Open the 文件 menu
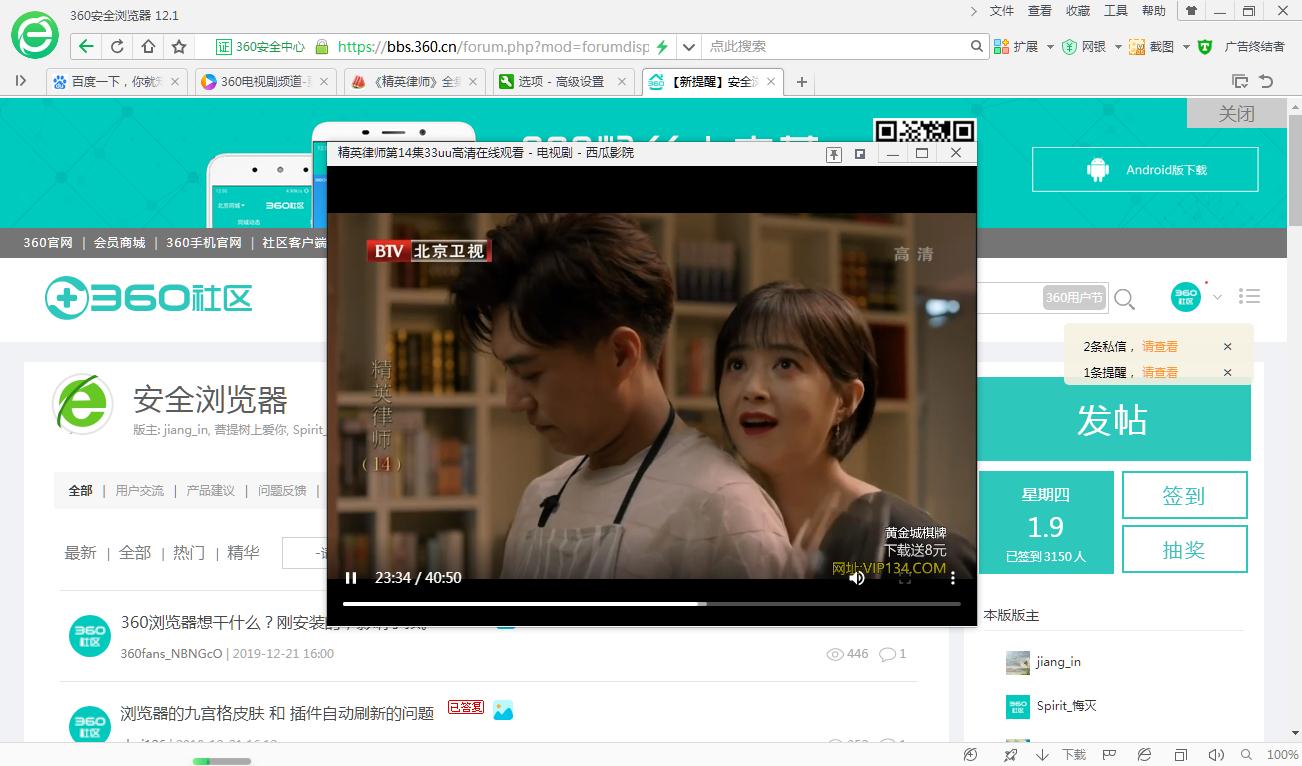This screenshot has width=1302, height=766. click(1002, 11)
